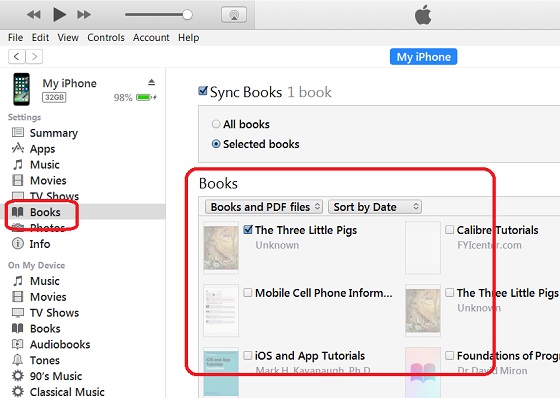This screenshot has height=398, width=560.
Task: Click Music note icon under On My Device
Action: 18,281
